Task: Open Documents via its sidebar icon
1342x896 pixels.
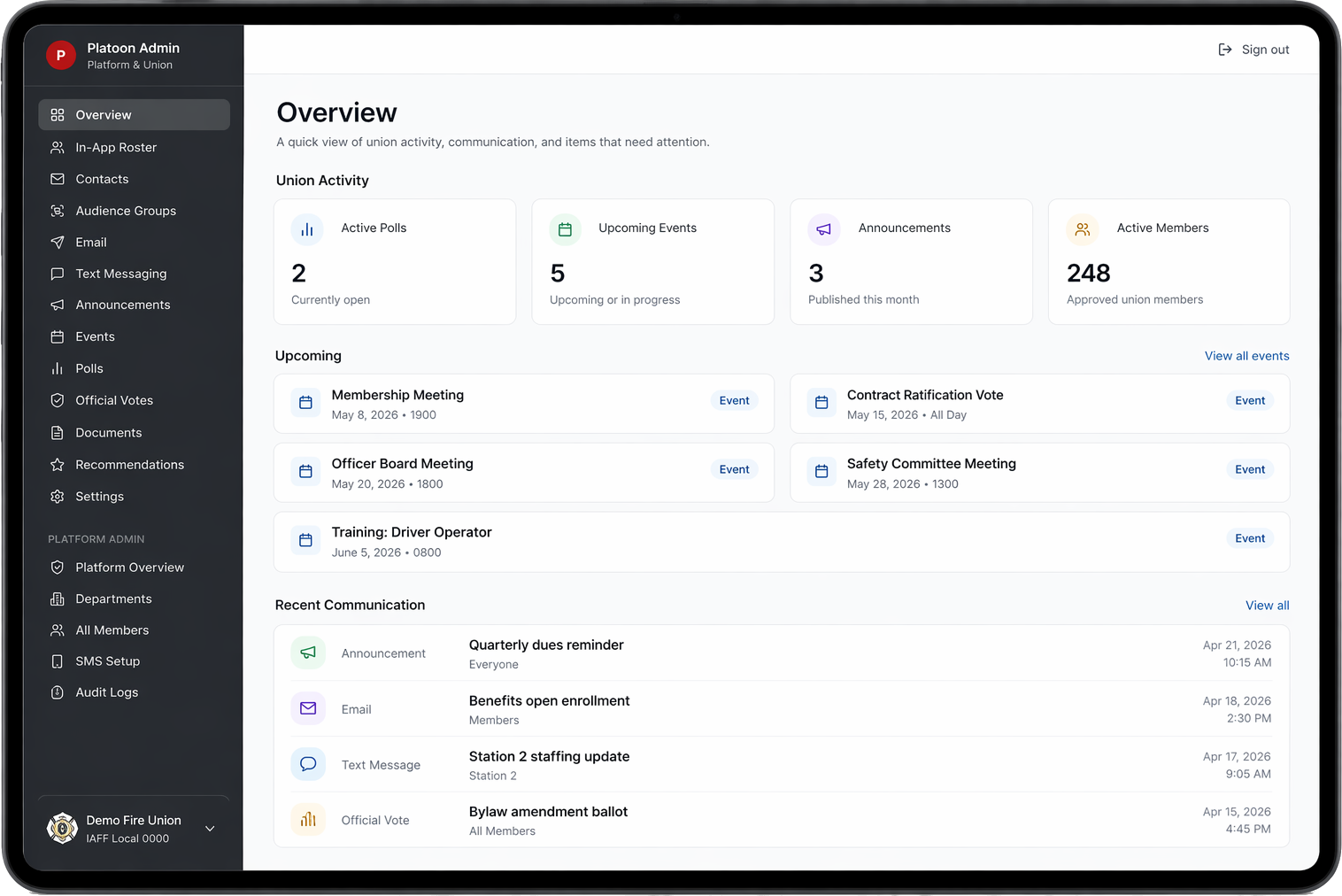Action: click(57, 432)
